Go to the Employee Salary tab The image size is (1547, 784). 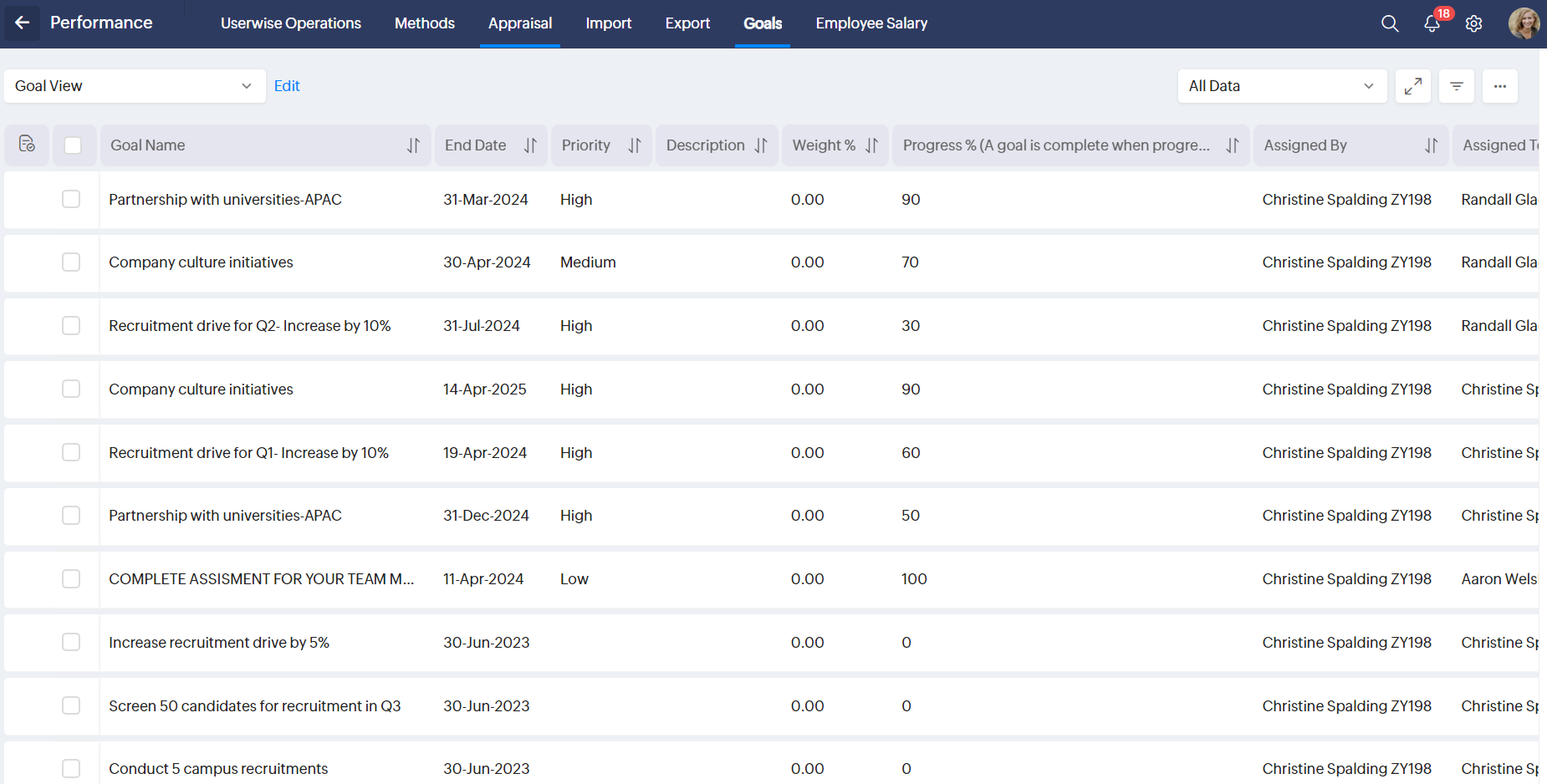pos(871,23)
